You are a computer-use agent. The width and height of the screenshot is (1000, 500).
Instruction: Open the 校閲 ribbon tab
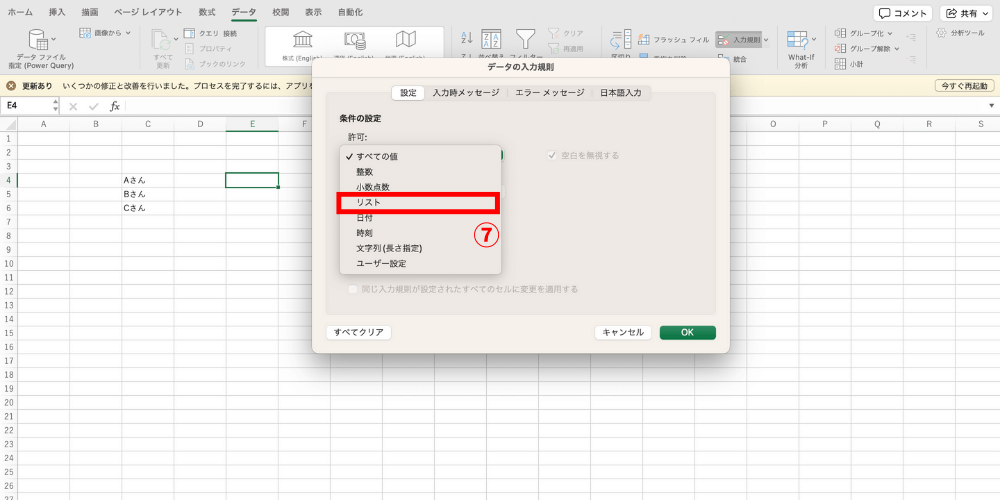[x=281, y=12]
